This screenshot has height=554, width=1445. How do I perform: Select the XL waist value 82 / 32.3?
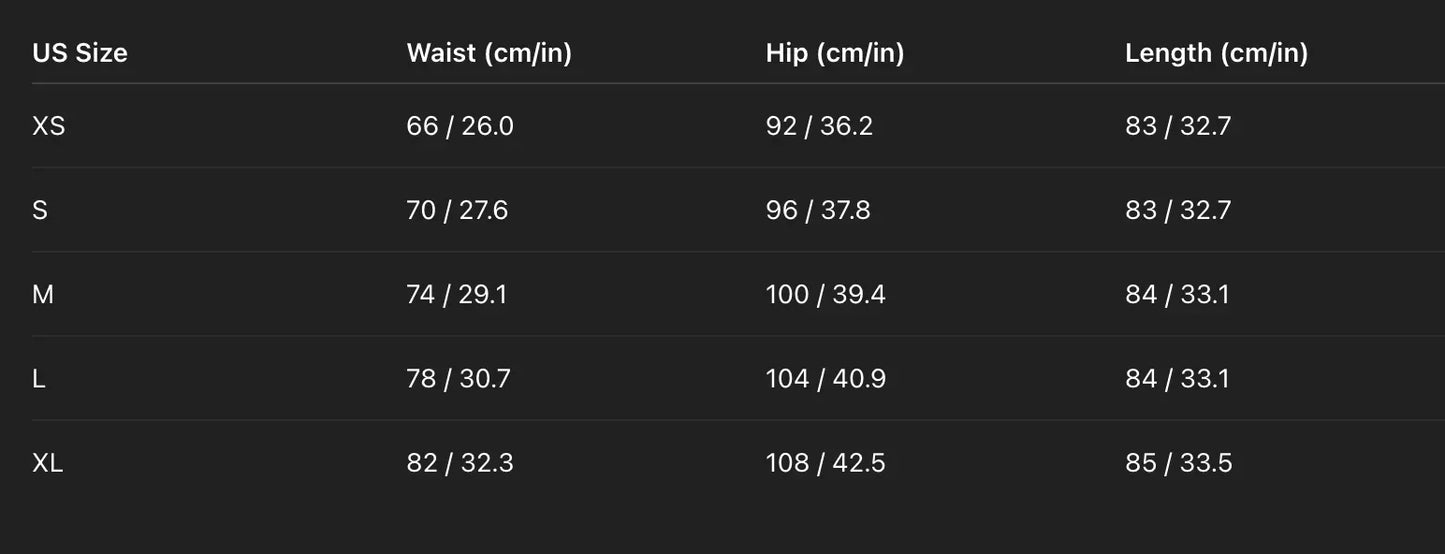460,463
